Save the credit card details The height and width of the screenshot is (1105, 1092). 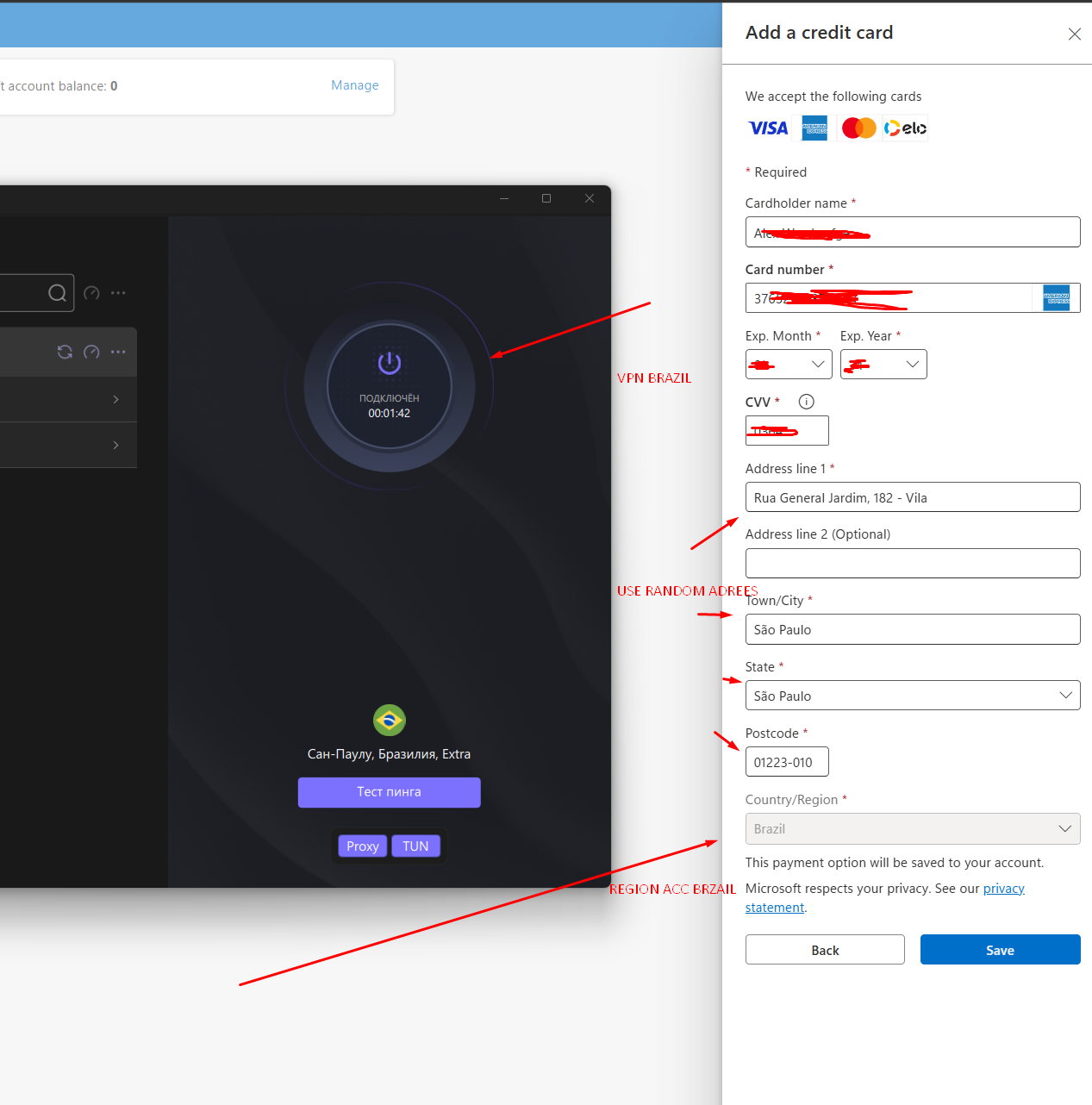pos(1001,950)
